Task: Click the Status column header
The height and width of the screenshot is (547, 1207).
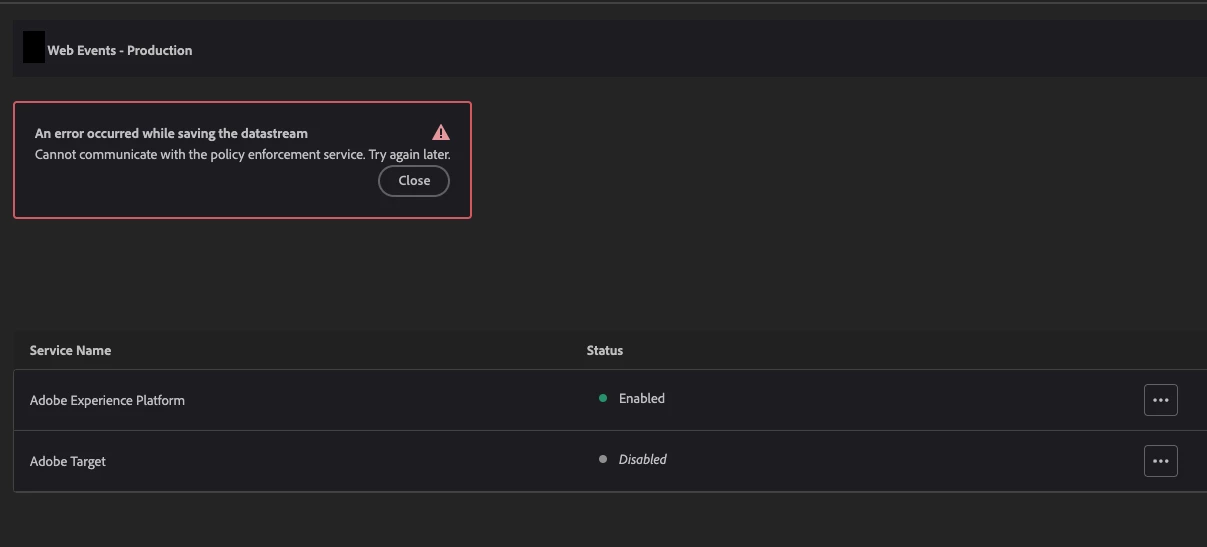Action: tap(605, 350)
